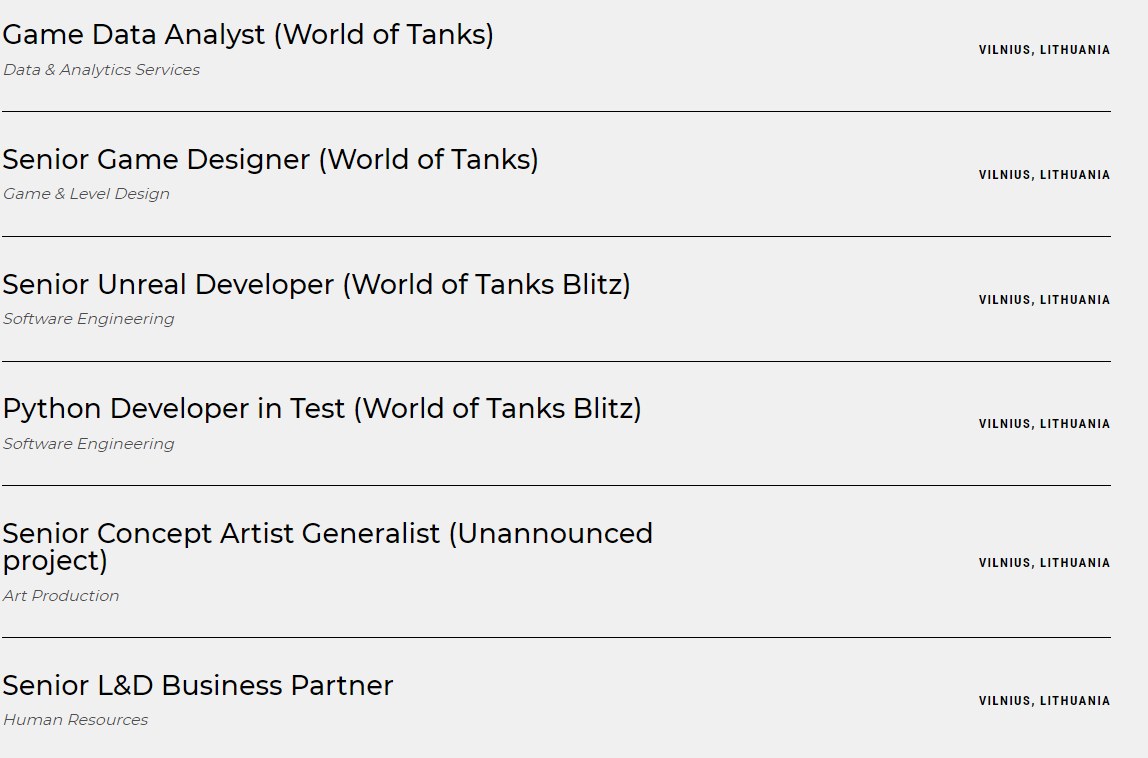Click the word 'project)' in Concept Artist title
Screen dimensions: 1148x758
[55, 562]
